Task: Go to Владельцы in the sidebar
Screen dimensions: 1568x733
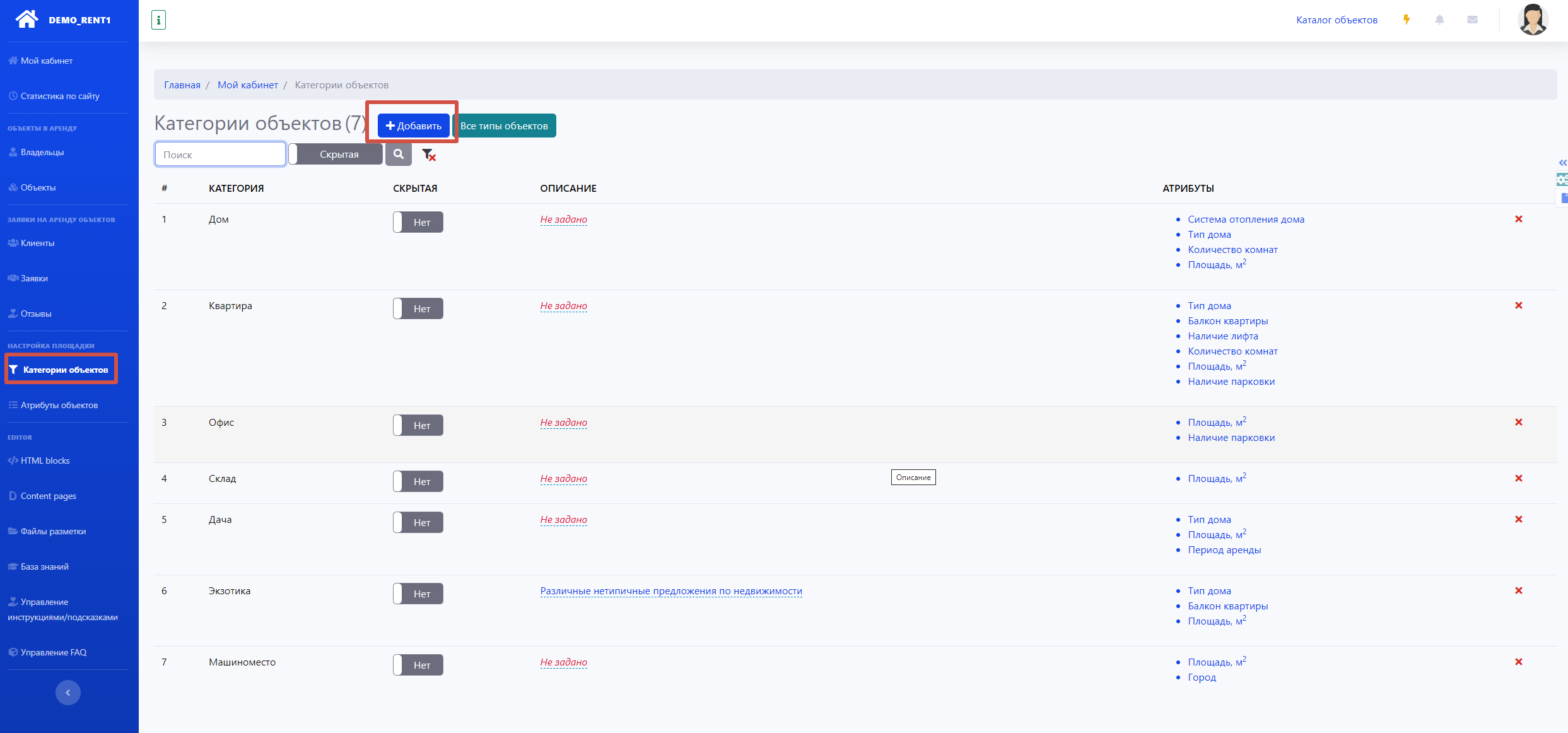Action: [x=42, y=152]
